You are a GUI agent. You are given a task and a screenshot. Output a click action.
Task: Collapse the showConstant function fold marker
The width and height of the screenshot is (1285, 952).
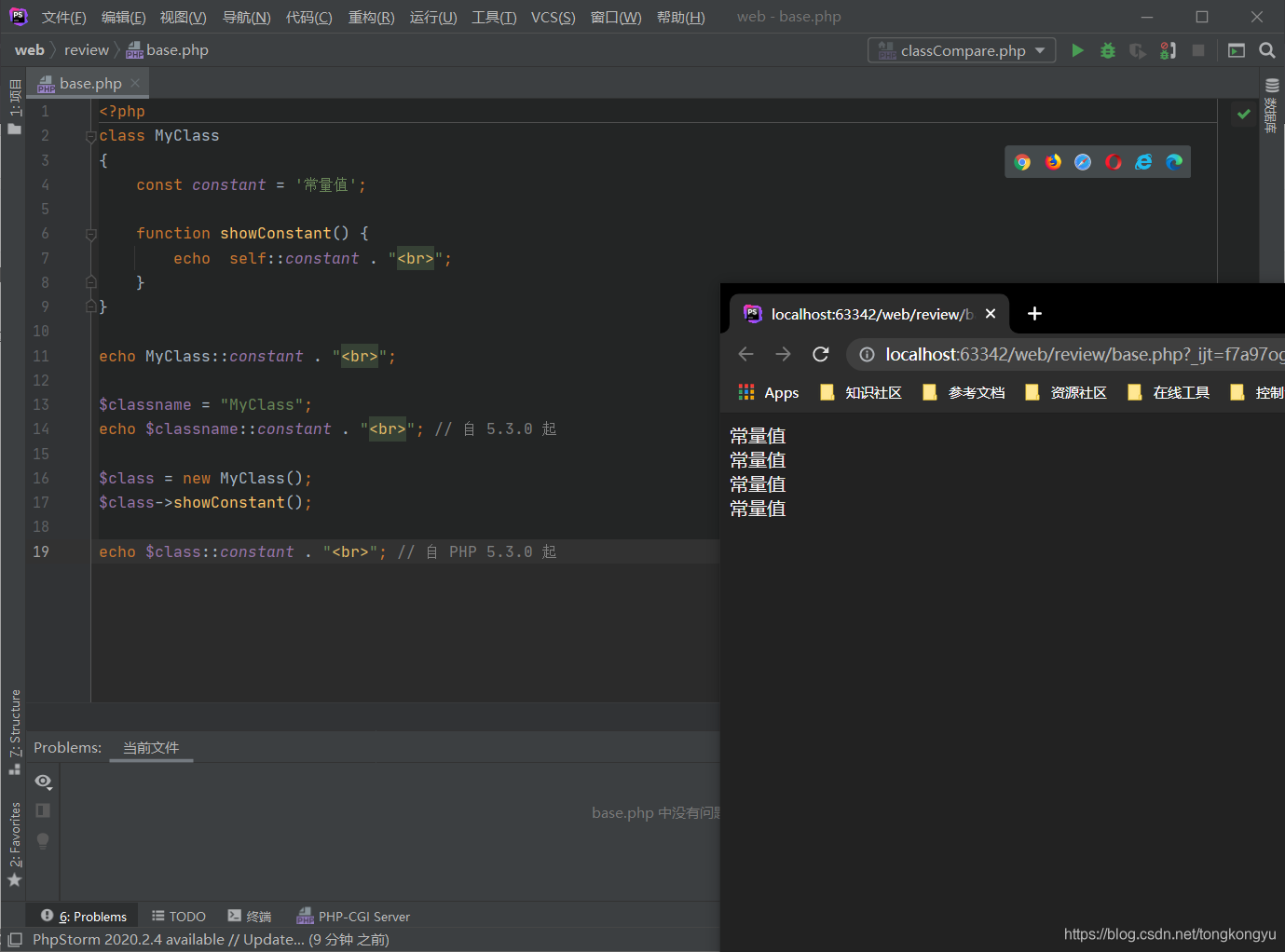click(x=90, y=234)
